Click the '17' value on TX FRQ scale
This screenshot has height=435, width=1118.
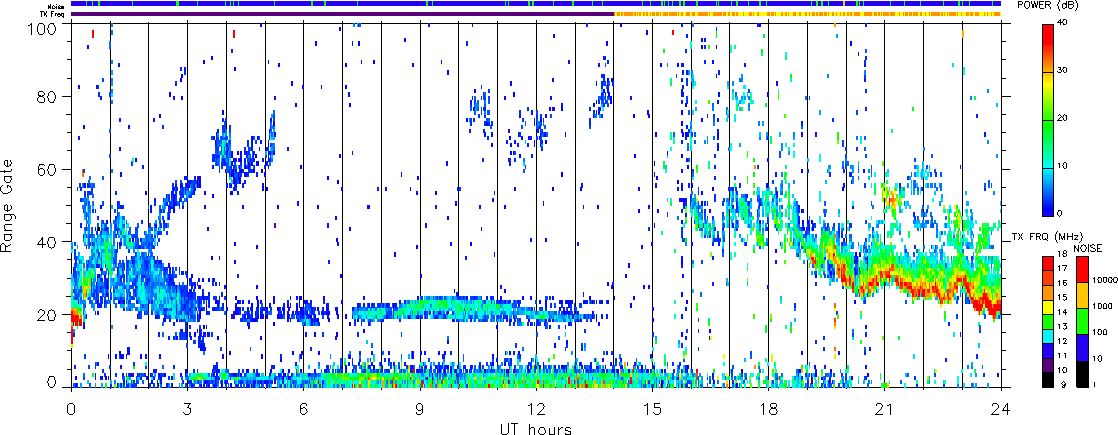(1062, 269)
